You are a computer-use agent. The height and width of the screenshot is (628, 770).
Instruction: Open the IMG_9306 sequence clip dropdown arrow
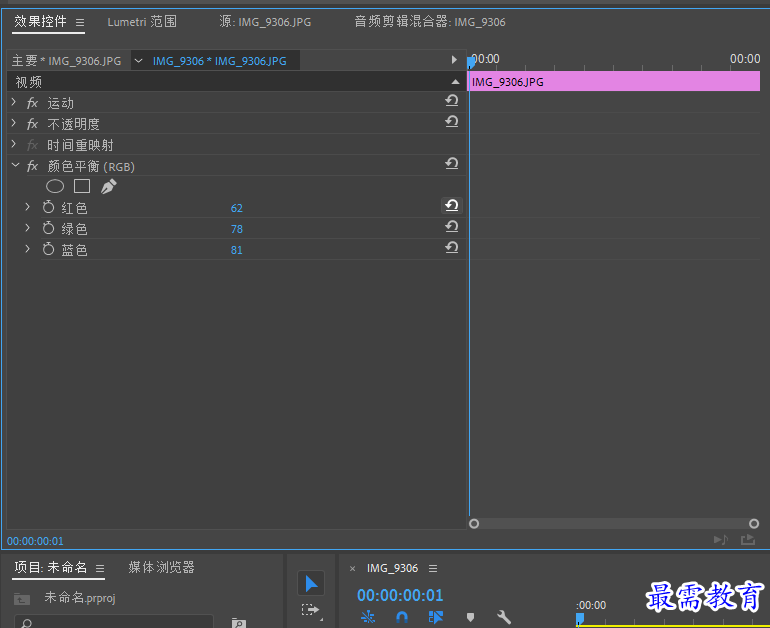pos(138,61)
